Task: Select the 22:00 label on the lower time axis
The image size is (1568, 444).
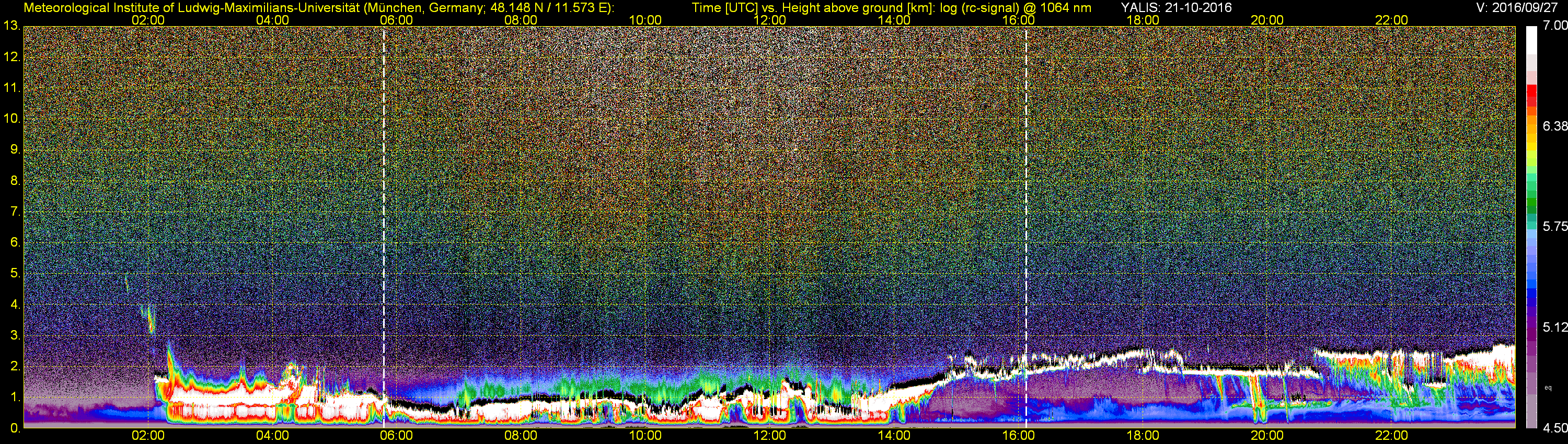Action: [1391, 436]
